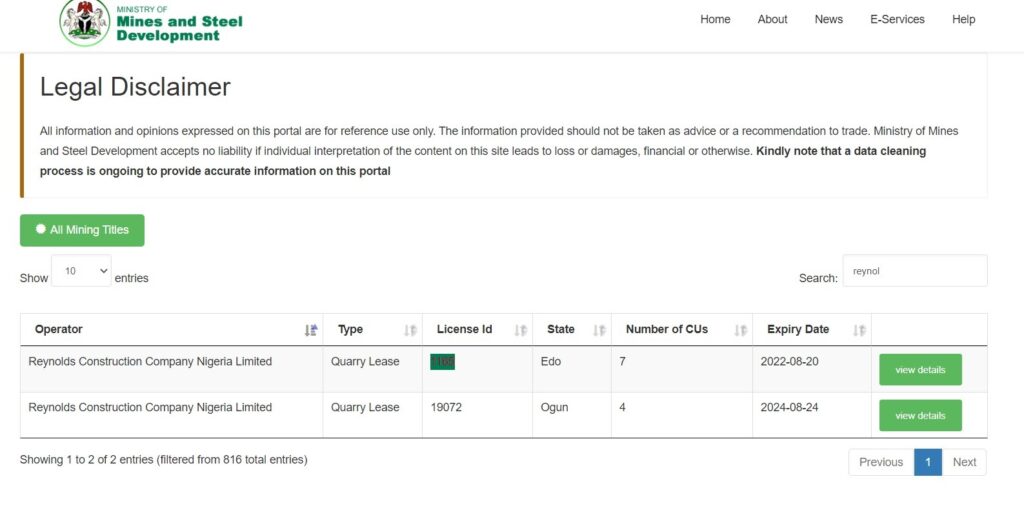Click the CU count 7 cell

622,361
